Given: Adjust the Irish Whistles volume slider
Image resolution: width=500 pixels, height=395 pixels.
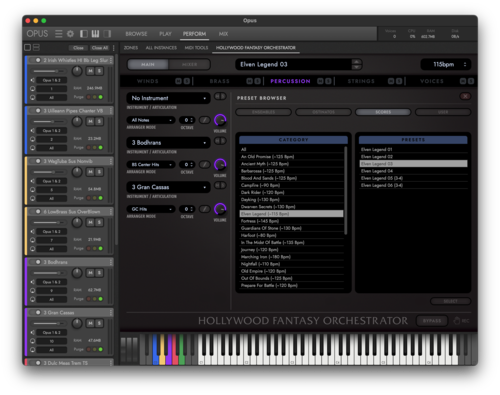Looking at the screenshot, I should [x=49, y=71].
